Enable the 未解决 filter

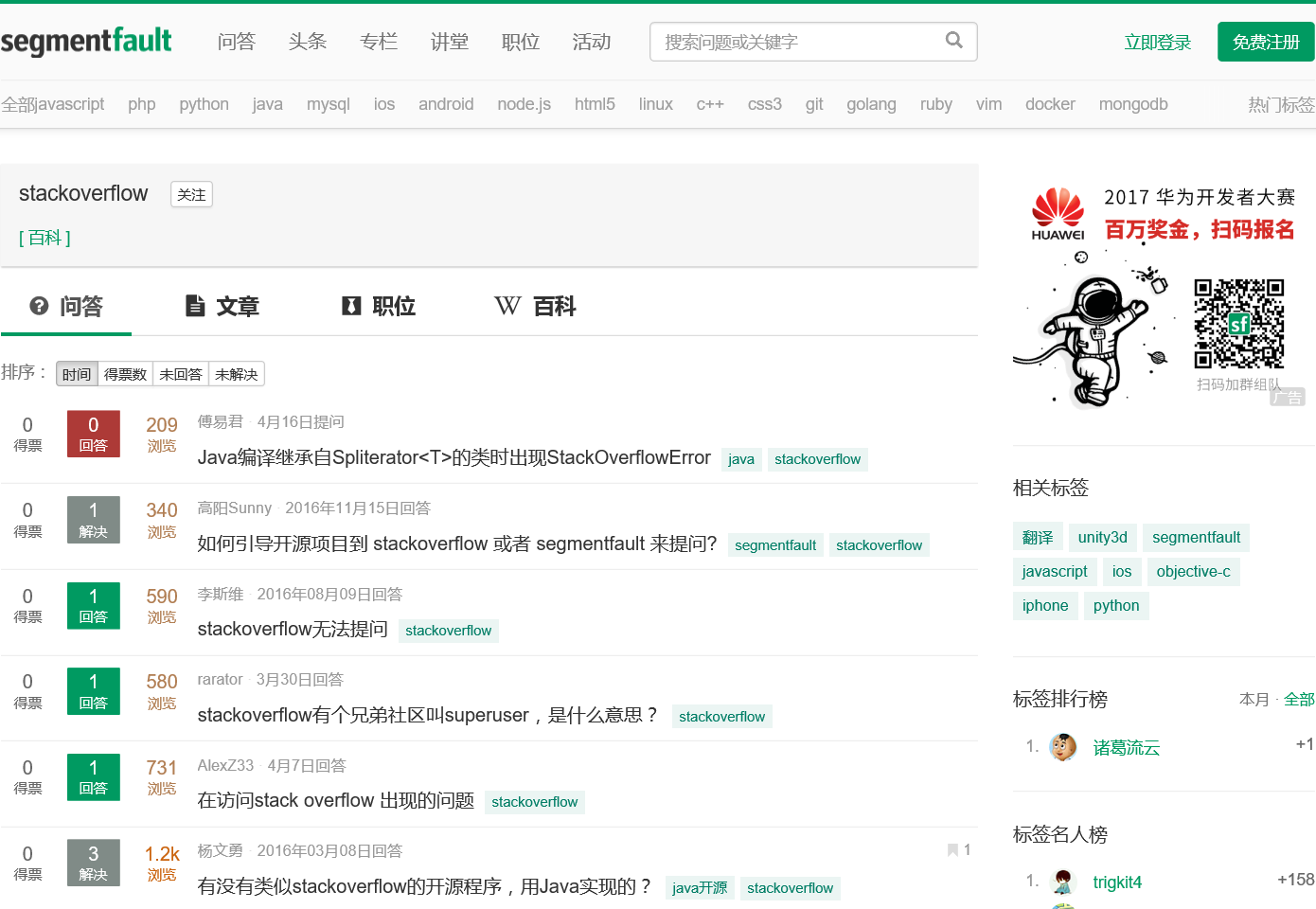click(x=236, y=373)
